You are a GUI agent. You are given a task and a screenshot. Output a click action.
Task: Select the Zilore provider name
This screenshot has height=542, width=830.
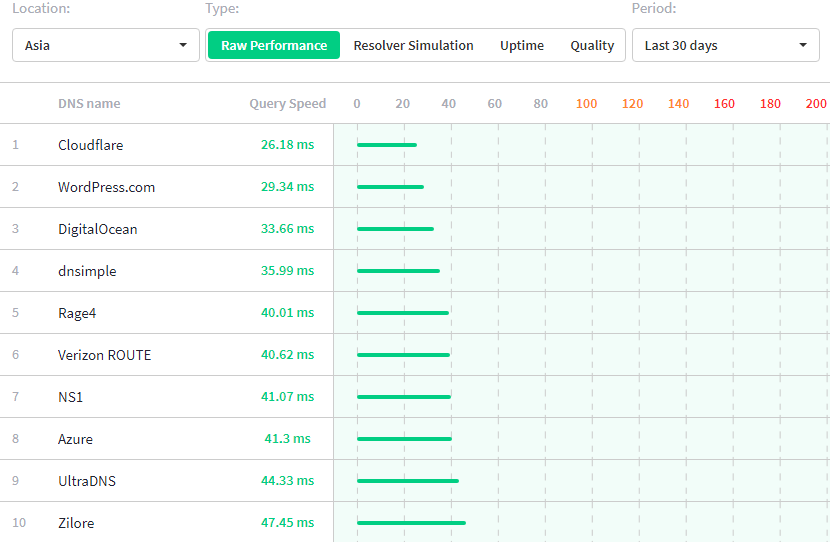tap(76, 523)
